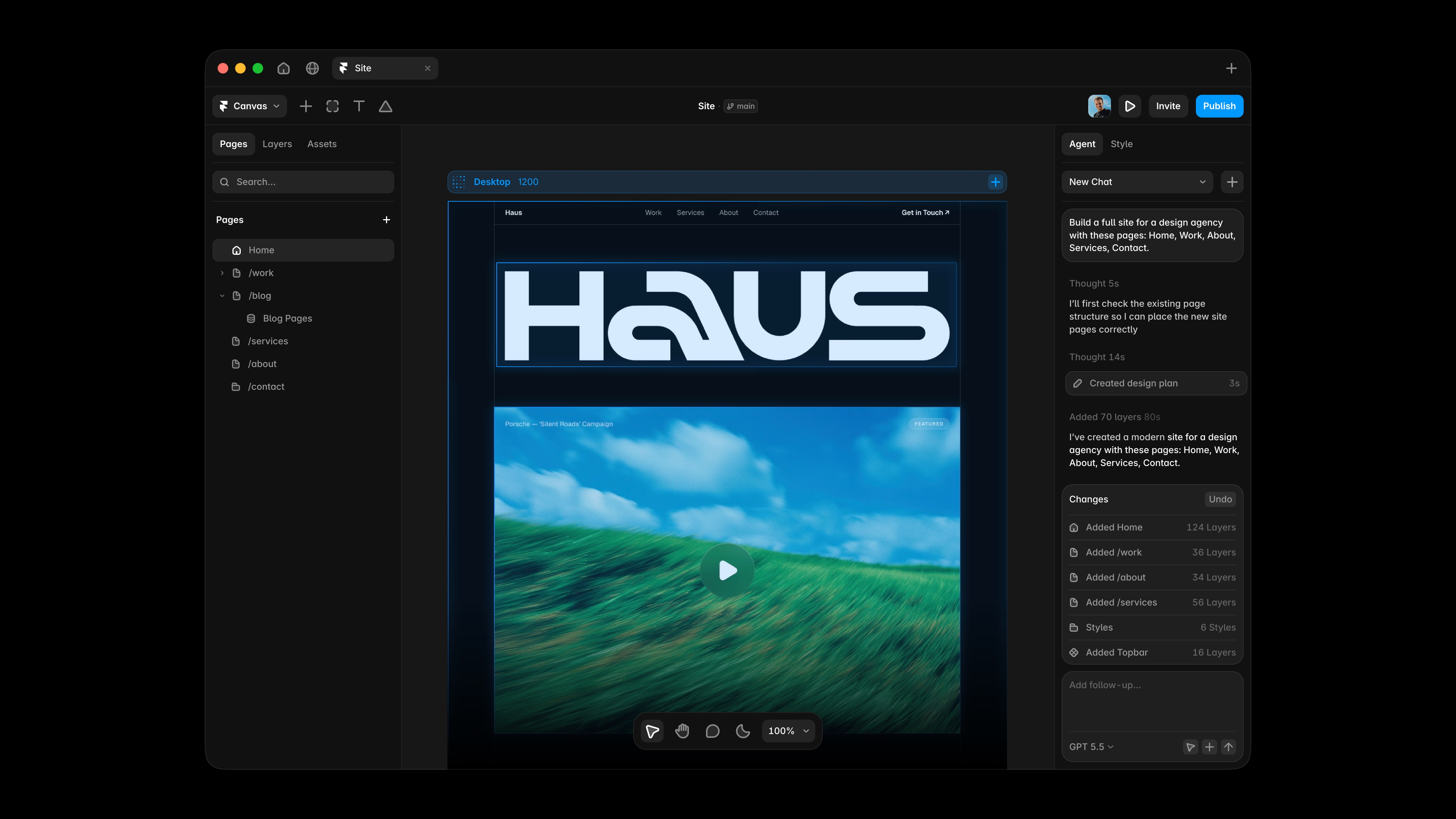The height and width of the screenshot is (819, 1456).
Task: Select the Frame tool in the toolbar
Action: [333, 106]
